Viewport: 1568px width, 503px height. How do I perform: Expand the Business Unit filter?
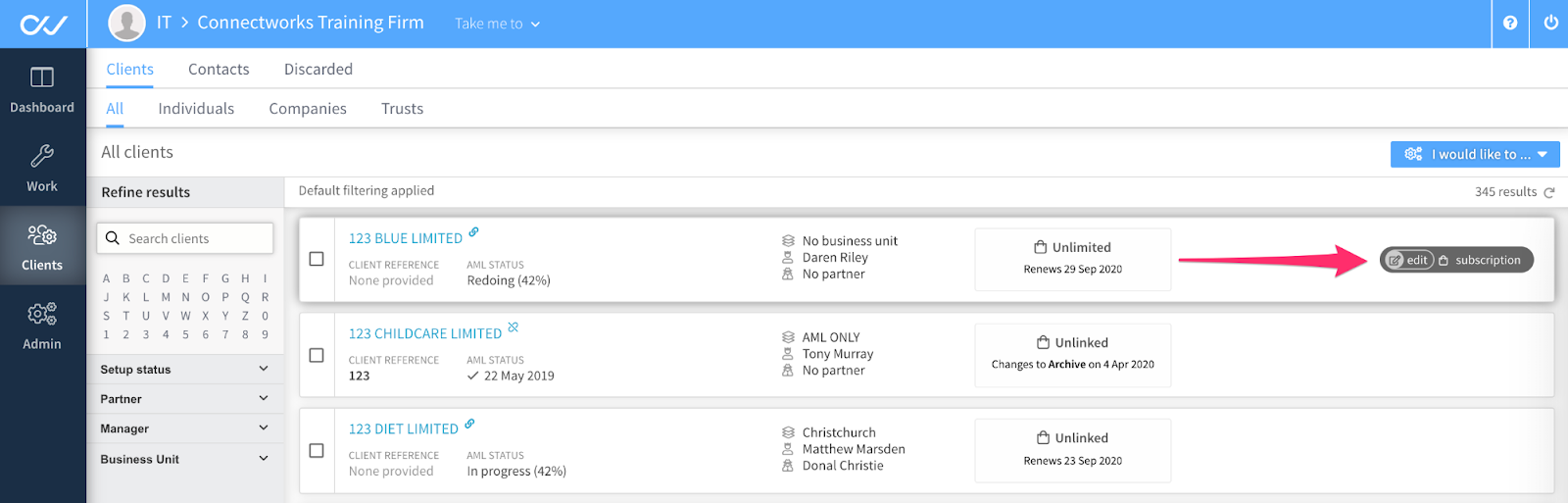pos(184,459)
